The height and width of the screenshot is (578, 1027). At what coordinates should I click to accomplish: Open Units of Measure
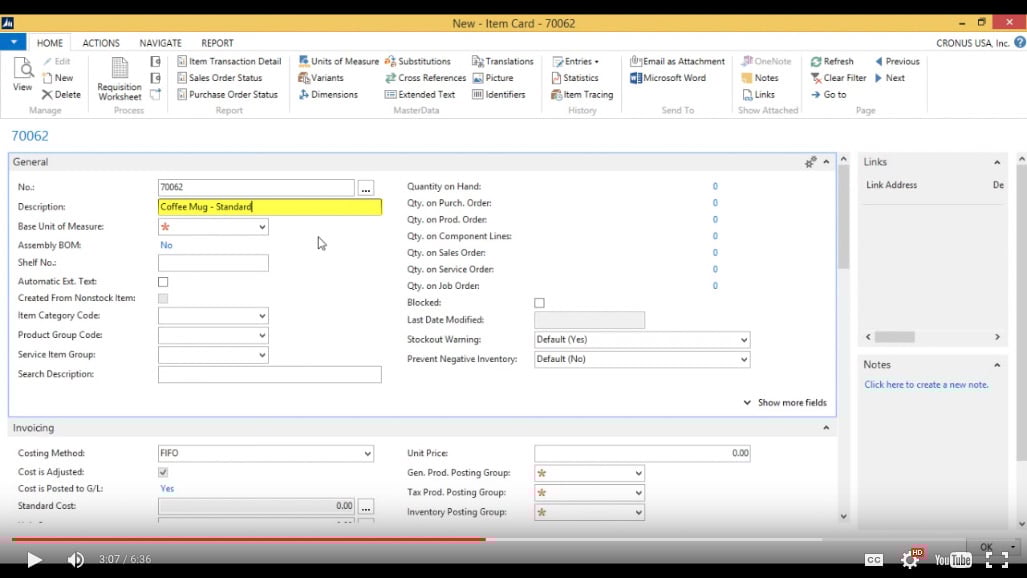pyautogui.click(x=339, y=61)
